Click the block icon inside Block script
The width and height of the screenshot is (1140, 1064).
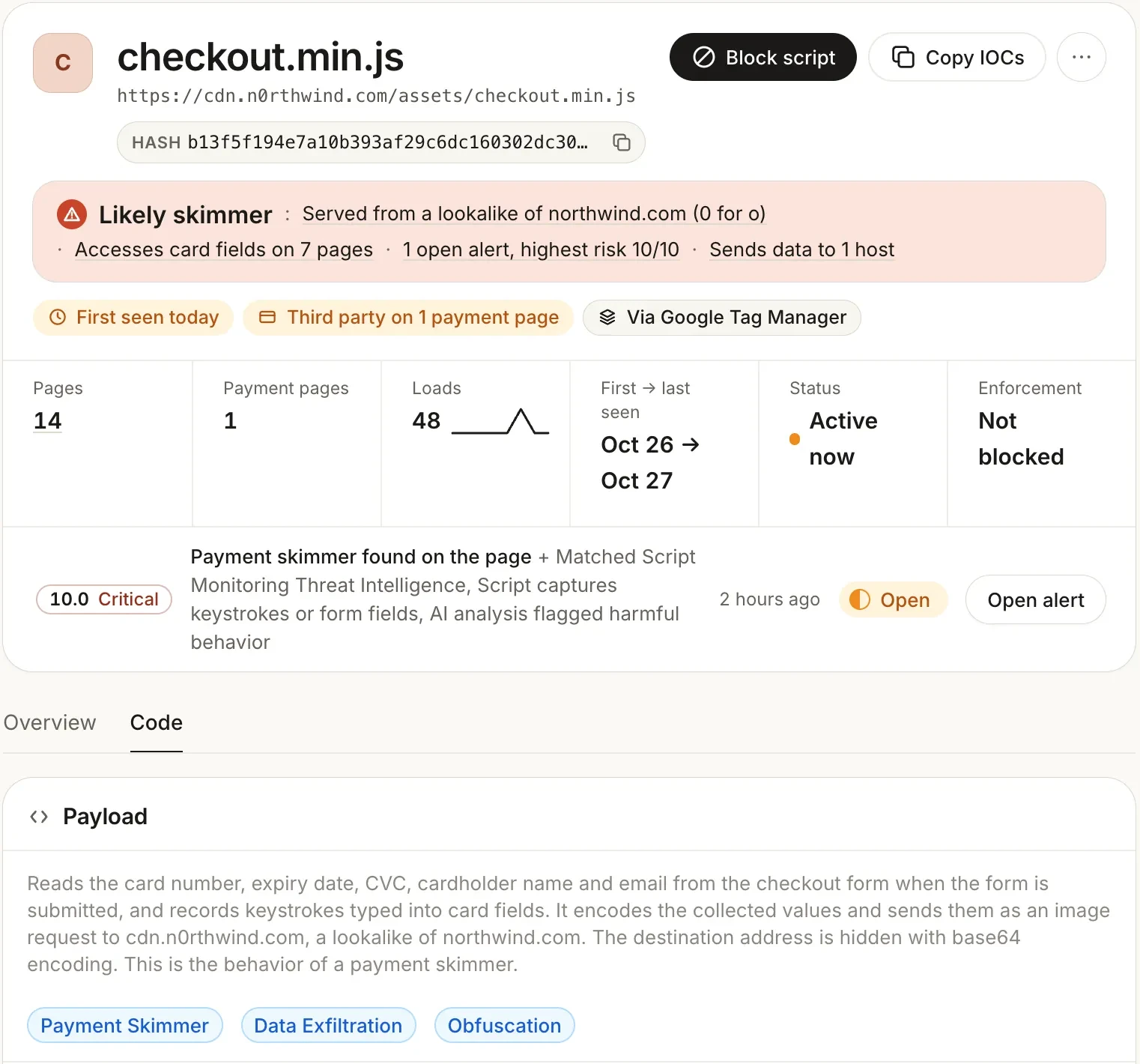click(703, 57)
